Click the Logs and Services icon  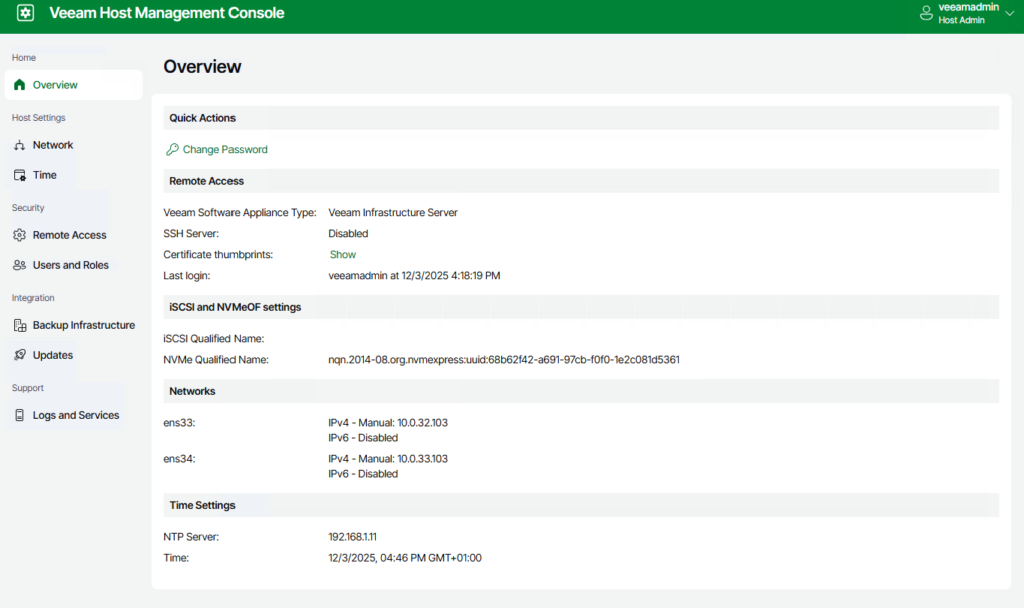tap(20, 415)
